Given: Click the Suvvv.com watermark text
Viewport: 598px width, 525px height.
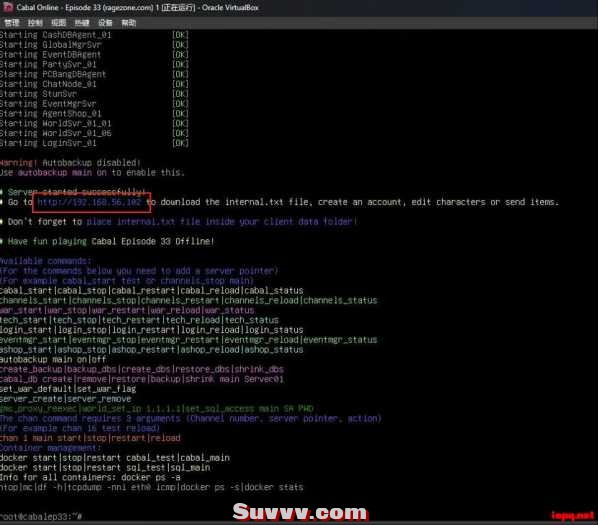Looking at the screenshot, I should click(x=299, y=512).
